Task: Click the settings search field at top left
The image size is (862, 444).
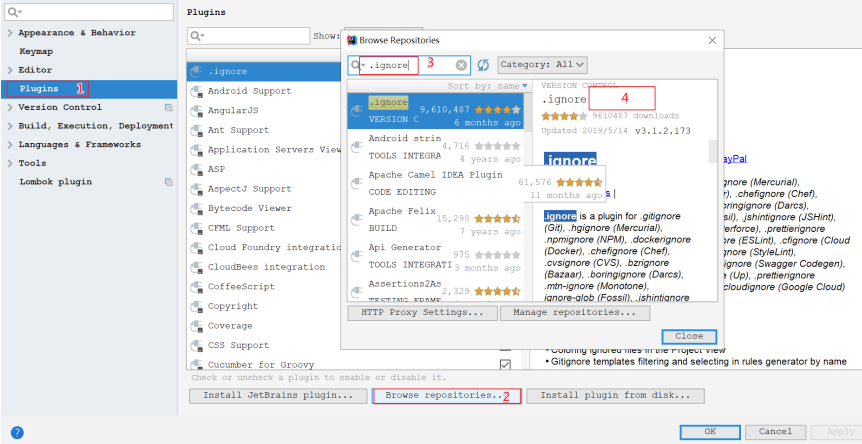Action: coord(90,12)
